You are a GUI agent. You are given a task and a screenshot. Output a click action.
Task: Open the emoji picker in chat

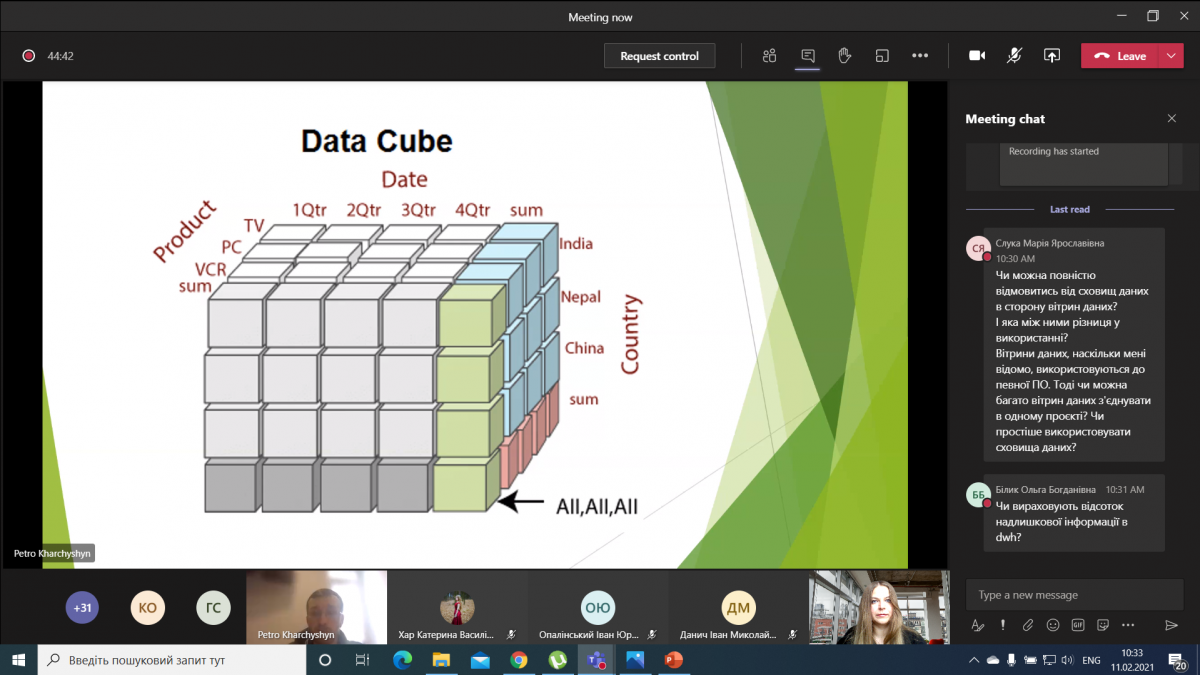[1053, 625]
